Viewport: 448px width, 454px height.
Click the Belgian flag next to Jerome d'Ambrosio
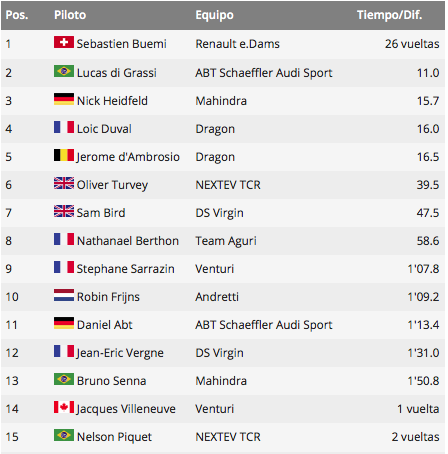point(64,155)
